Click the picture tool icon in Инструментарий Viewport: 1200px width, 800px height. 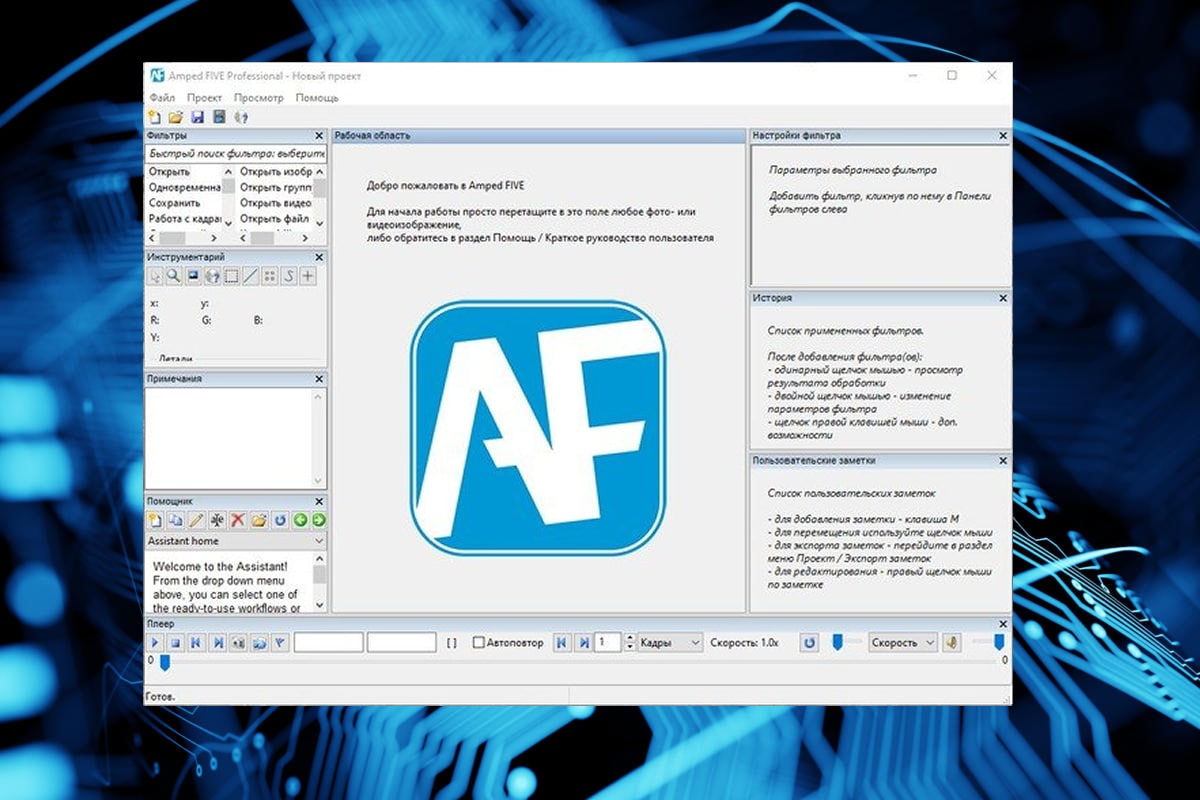(193, 275)
